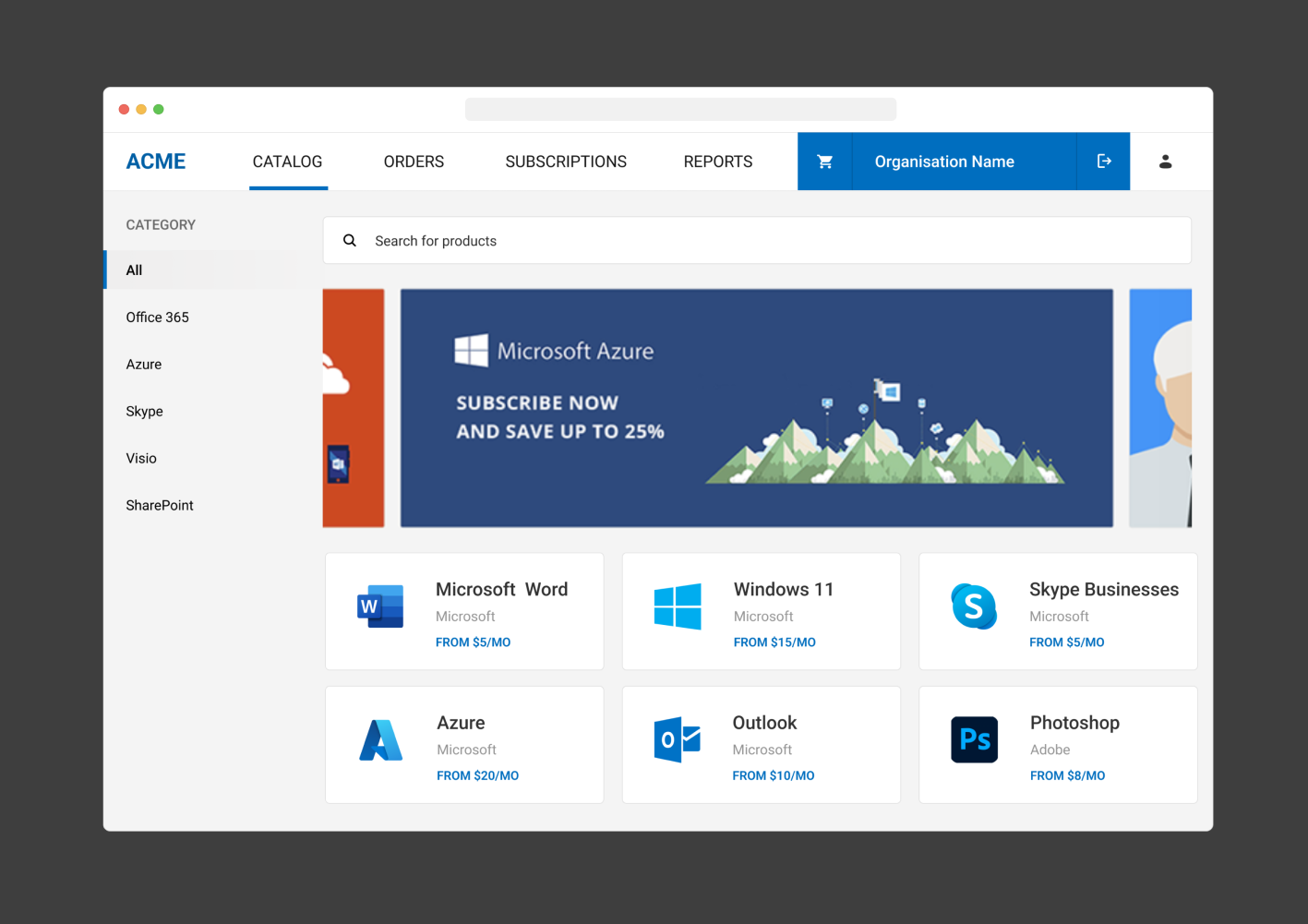Filter by Azure category in sidebar

pos(144,365)
